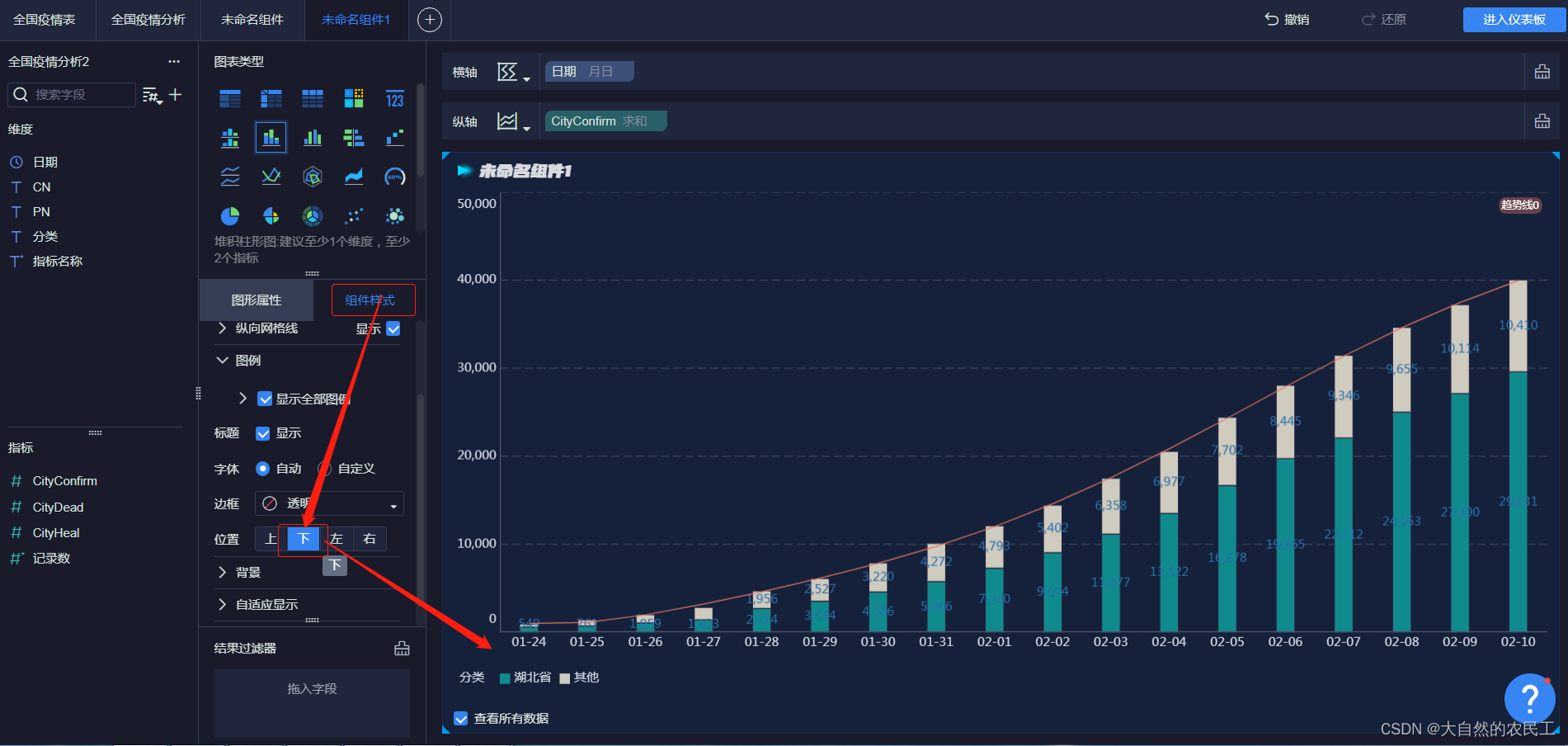Open the blue help question mark button
Image resolution: width=1568 pixels, height=746 pixels.
pyautogui.click(x=1530, y=699)
